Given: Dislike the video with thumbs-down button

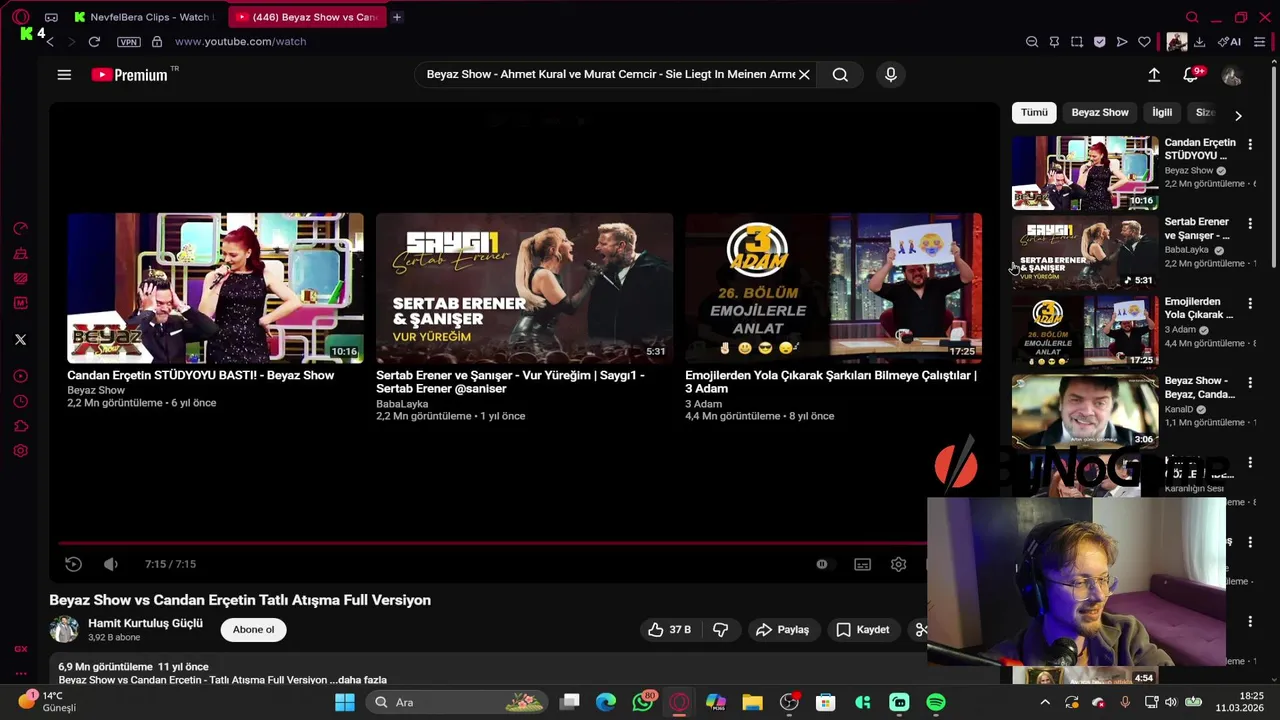Looking at the screenshot, I should 720,630.
